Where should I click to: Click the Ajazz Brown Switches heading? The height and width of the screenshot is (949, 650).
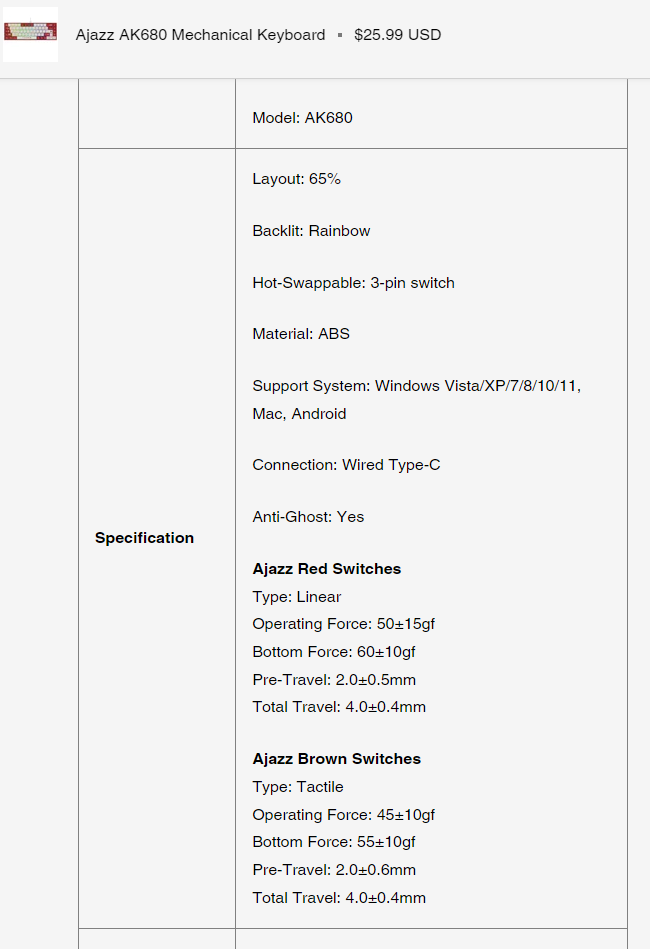336,759
